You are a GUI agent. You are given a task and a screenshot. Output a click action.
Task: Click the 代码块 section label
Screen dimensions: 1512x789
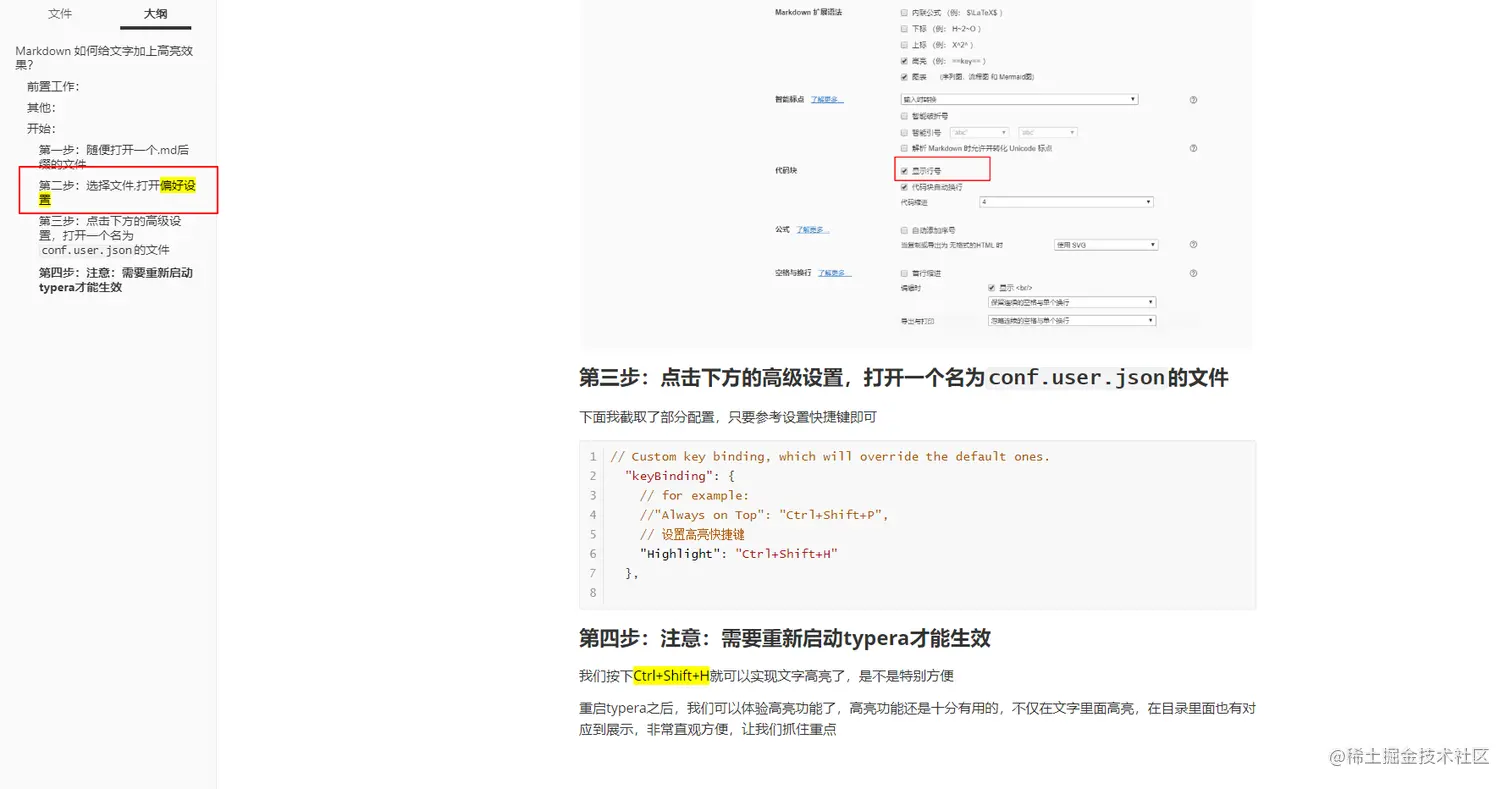click(786, 171)
